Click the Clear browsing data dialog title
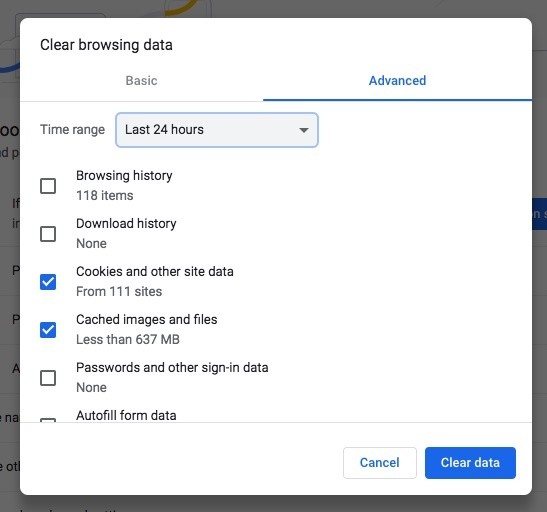This screenshot has height=512, width=547. (106, 45)
